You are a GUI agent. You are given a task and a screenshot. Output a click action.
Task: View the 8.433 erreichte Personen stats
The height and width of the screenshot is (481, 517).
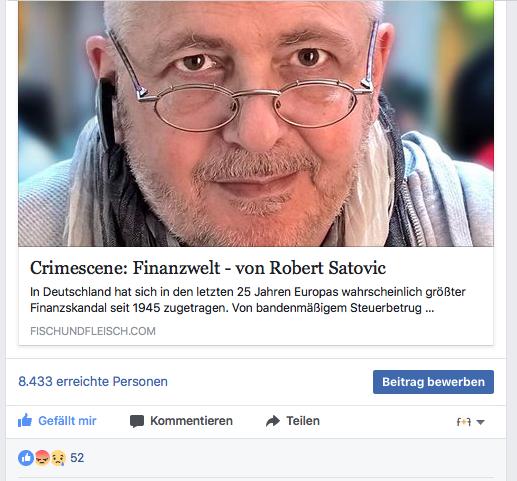93,381
